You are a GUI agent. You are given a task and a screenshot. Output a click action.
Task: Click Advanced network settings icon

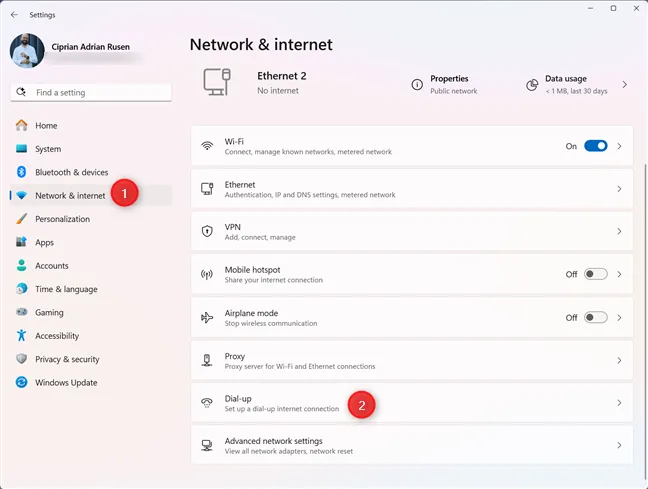click(207, 445)
